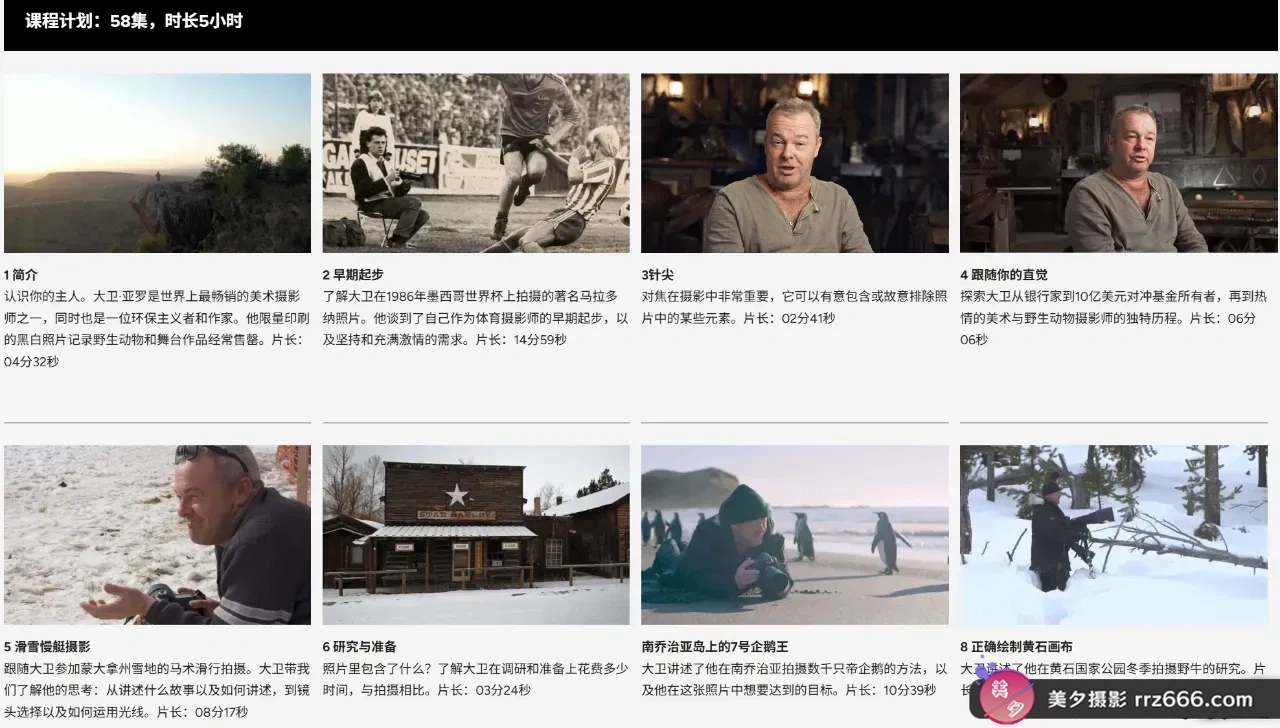Click the lesson 7 description about 帝企鹅
Image resolution: width=1280 pixels, height=728 pixels.
tap(795, 679)
